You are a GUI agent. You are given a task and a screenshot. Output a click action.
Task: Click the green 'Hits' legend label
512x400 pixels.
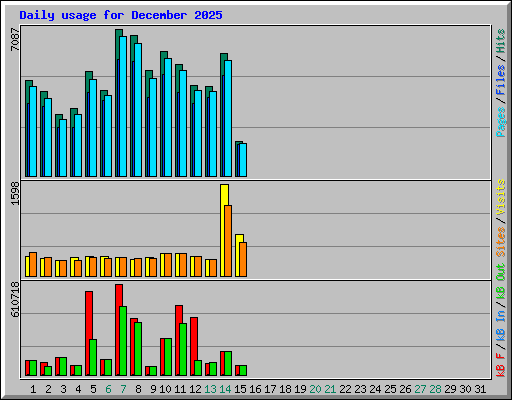click(501, 41)
